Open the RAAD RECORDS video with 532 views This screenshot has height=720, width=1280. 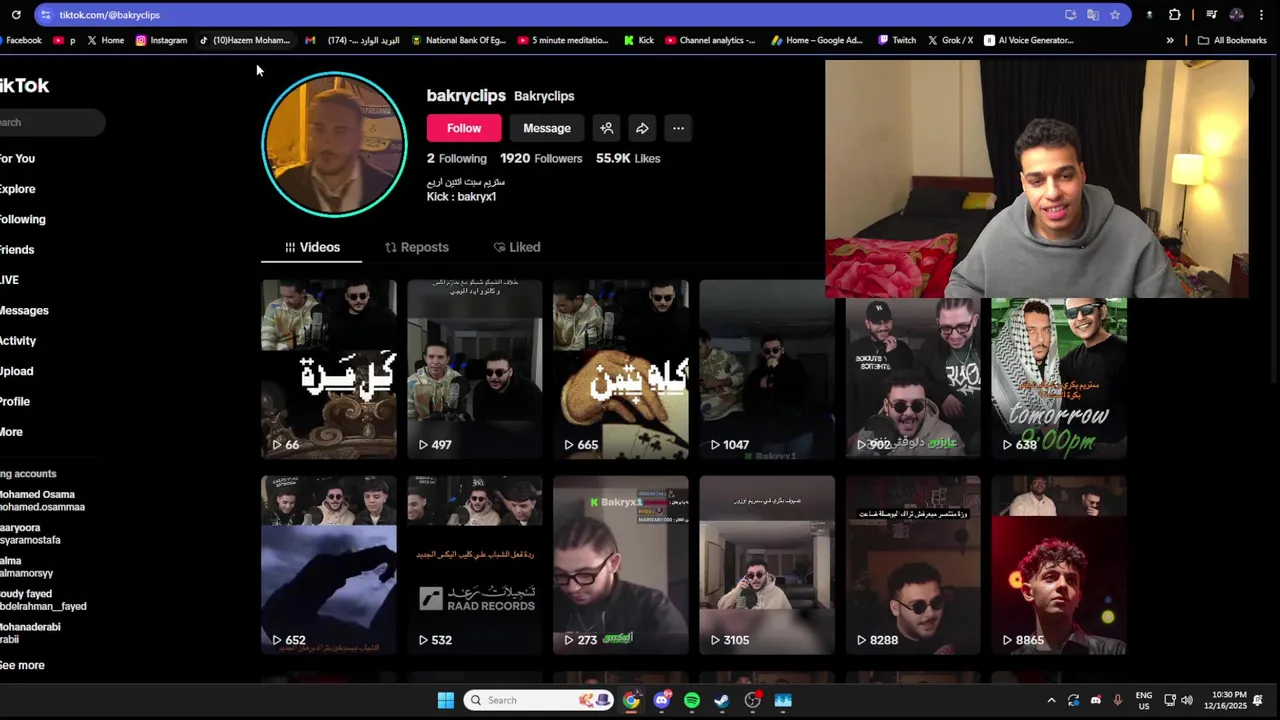pyautogui.click(x=475, y=565)
